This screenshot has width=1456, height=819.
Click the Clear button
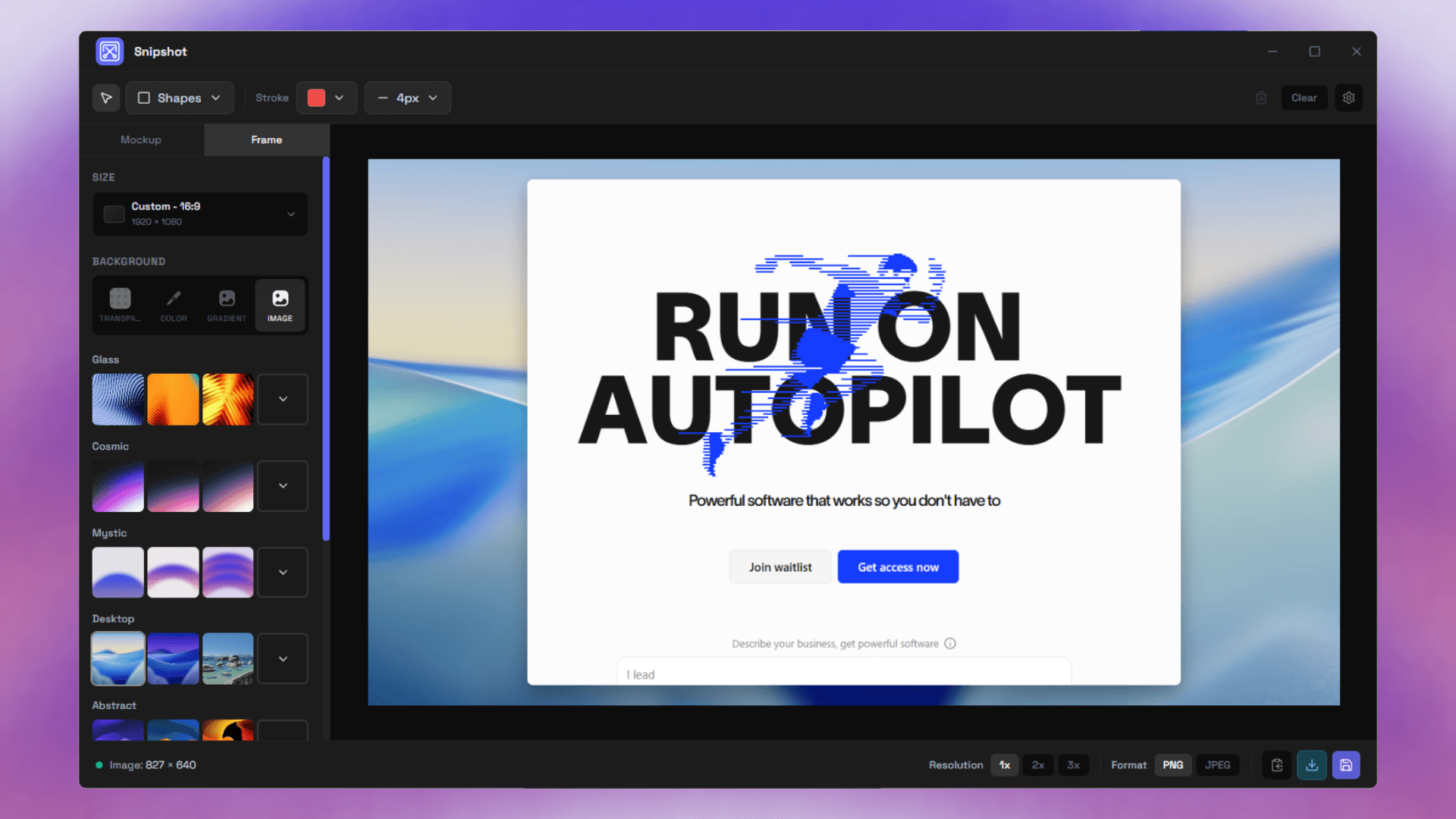[1304, 98]
